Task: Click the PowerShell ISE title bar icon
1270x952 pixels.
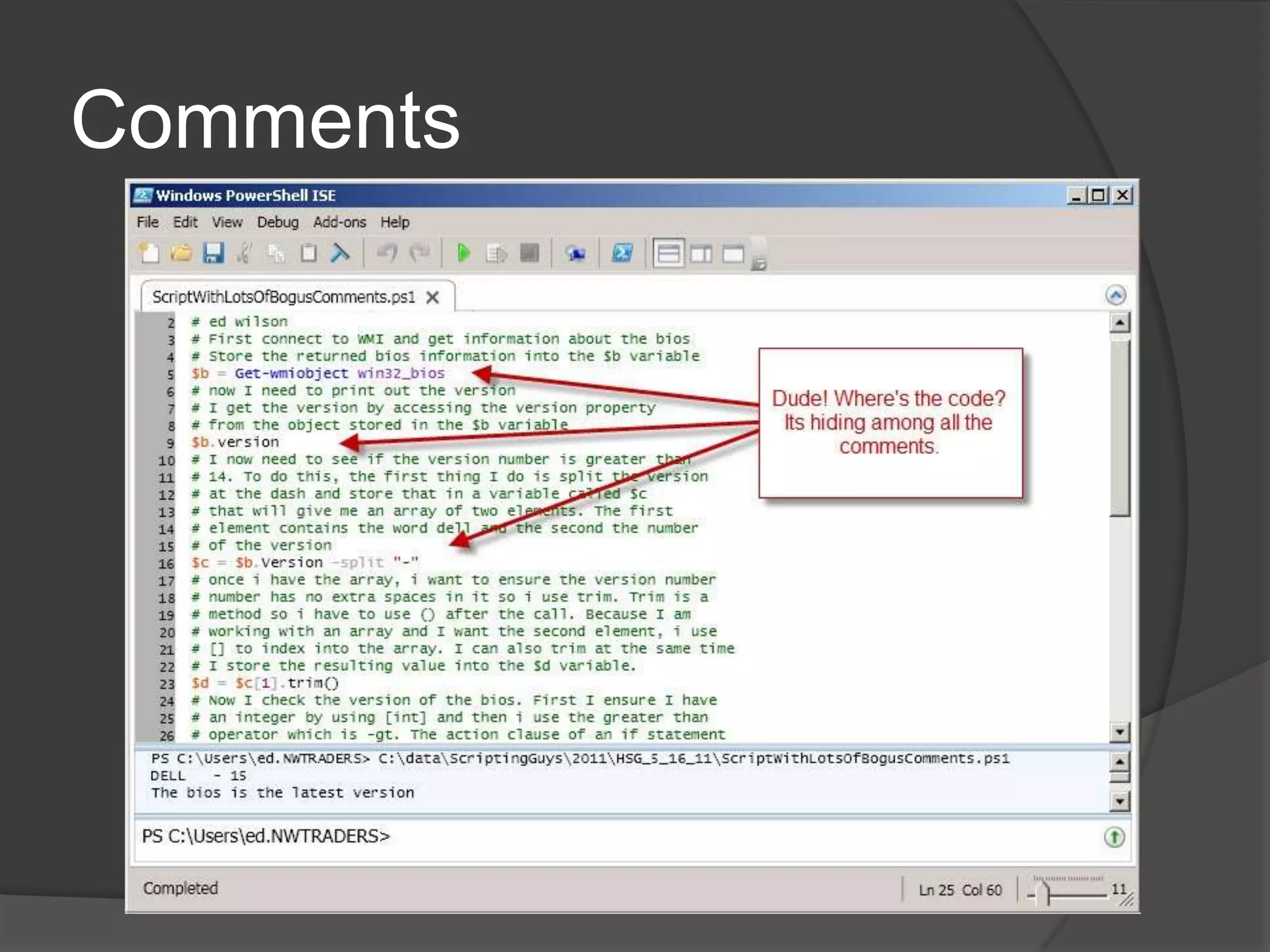Action: pos(143,195)
